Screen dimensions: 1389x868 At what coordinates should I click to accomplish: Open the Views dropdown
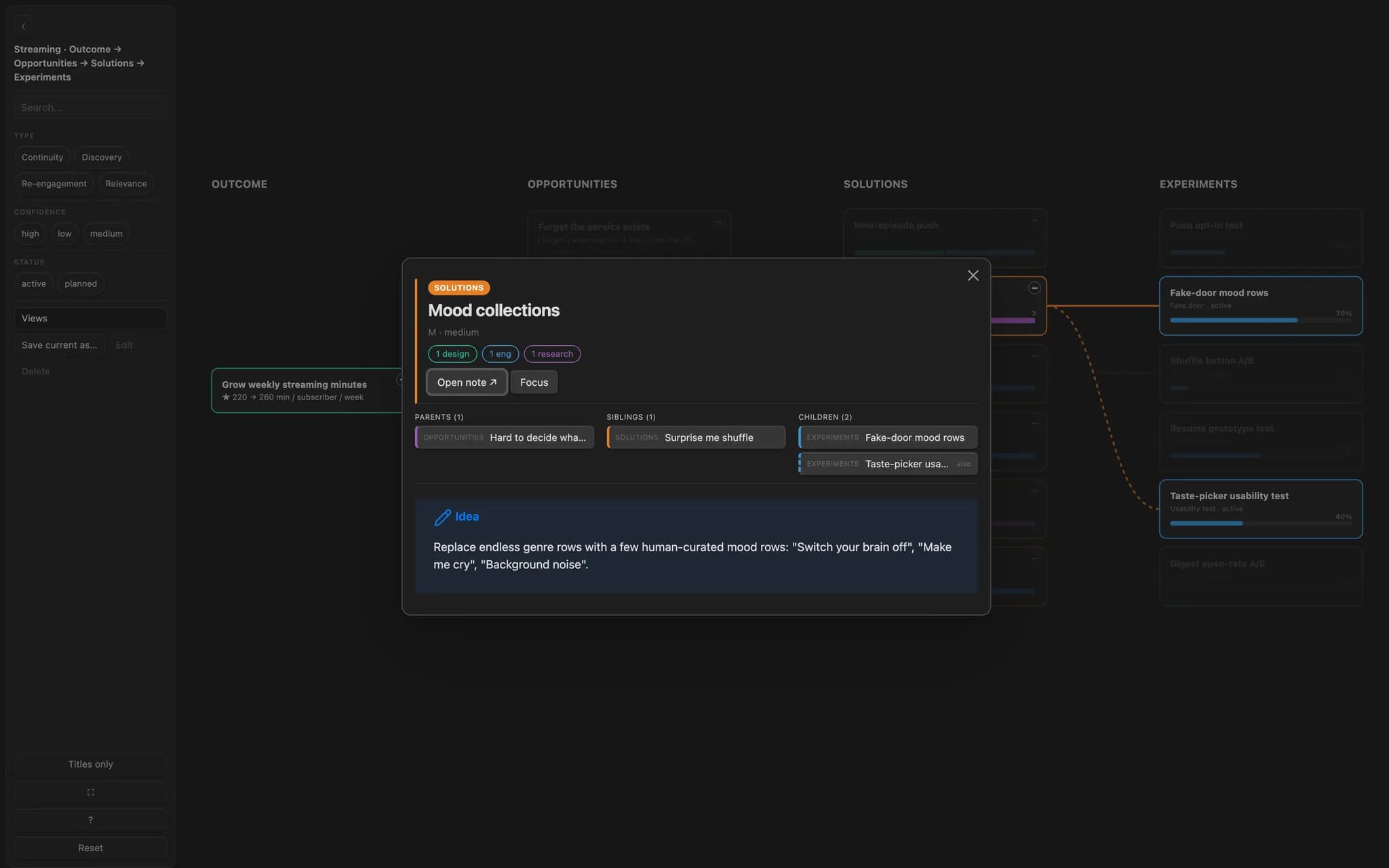point(90,319)
